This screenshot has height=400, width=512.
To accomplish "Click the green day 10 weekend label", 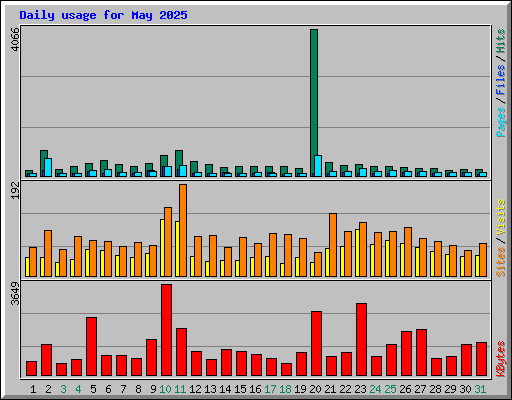I will [166, 389].
